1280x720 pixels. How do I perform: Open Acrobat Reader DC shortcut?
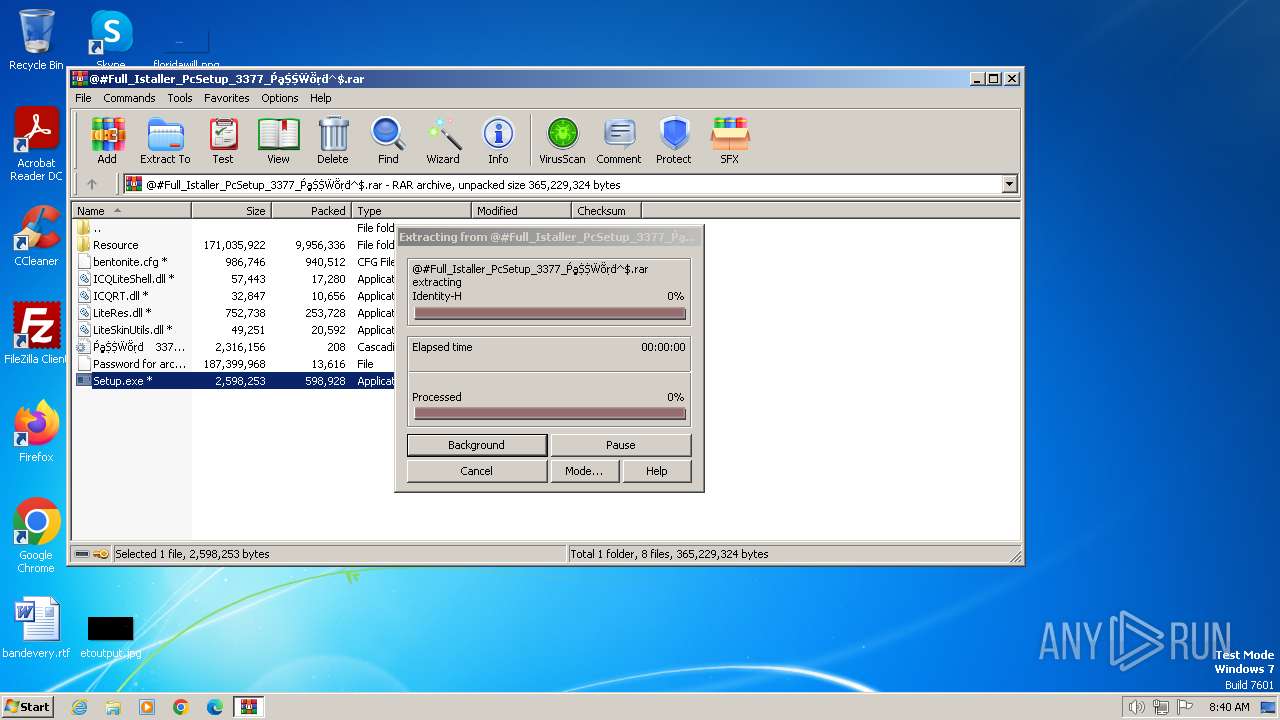(36, 144)
